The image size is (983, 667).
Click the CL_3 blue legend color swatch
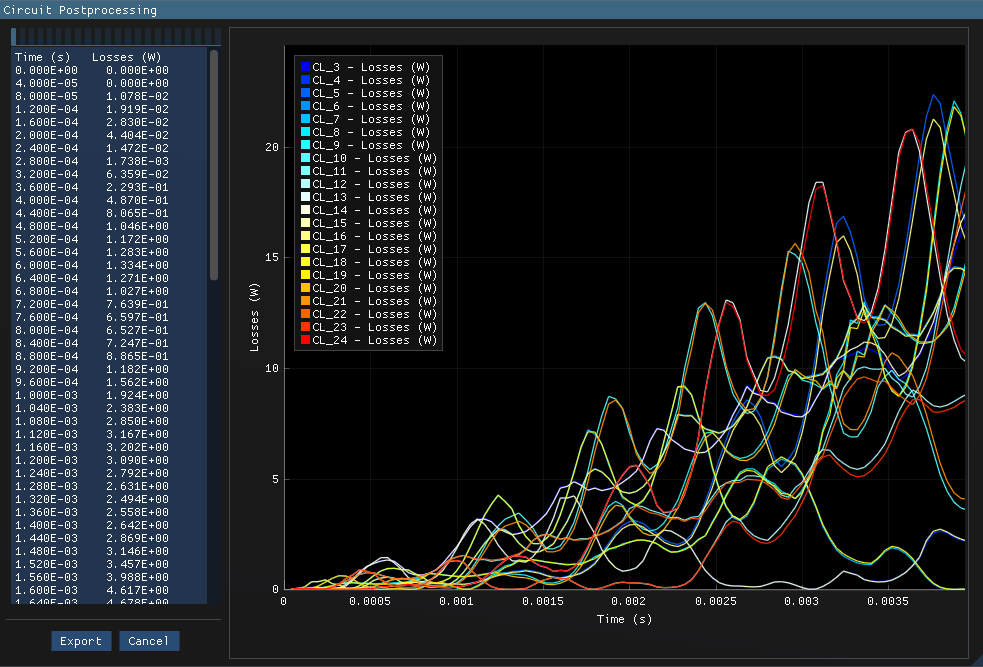click(x=305, y=67)
